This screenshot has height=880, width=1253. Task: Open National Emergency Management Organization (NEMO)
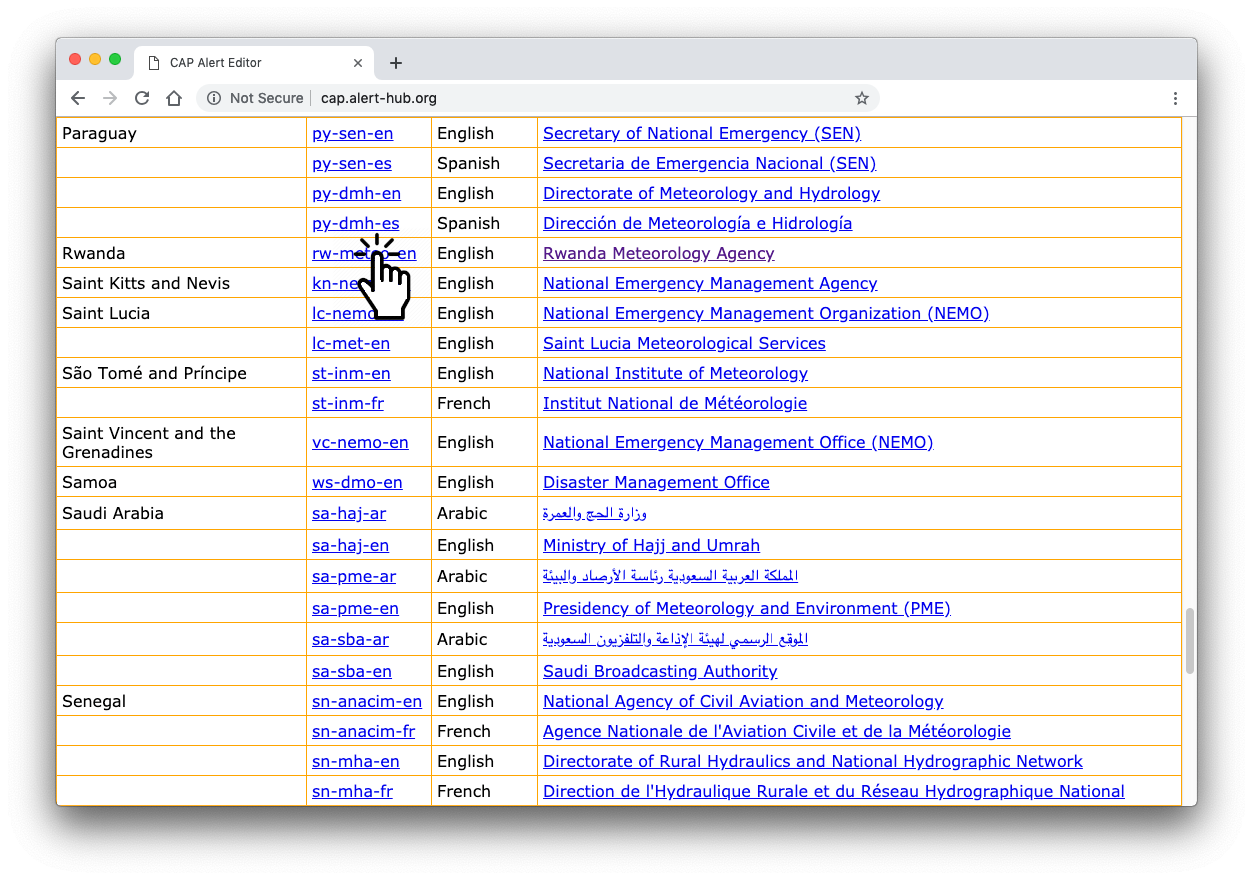tap(766, 313)
